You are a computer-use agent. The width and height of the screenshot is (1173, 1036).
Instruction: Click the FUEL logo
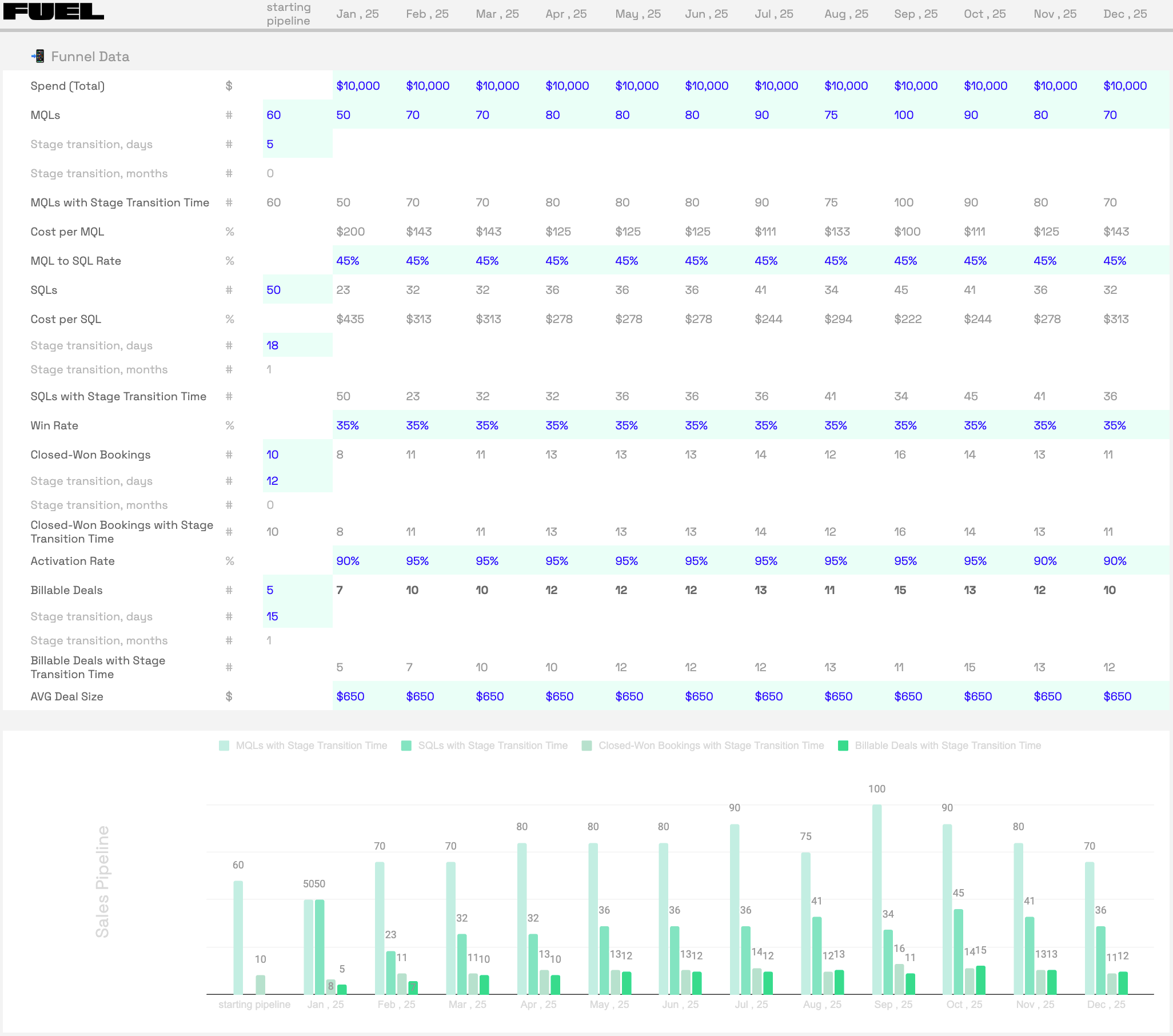53,11
